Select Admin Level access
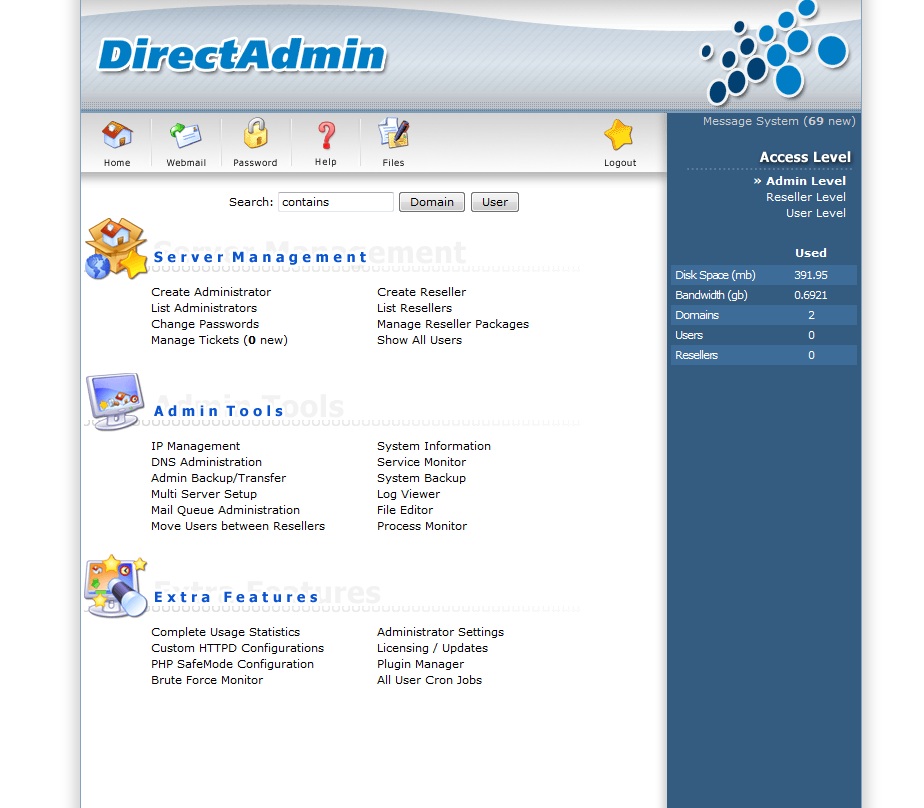The width and height of the screenshot is (924, 808). 806,181
